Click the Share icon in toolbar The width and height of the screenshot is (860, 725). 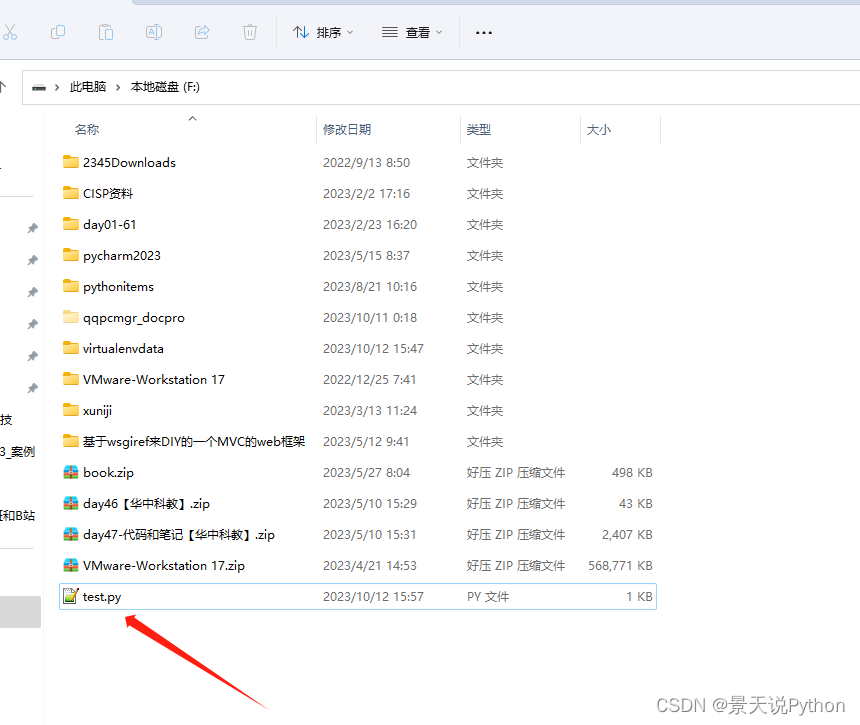(202, 32)
